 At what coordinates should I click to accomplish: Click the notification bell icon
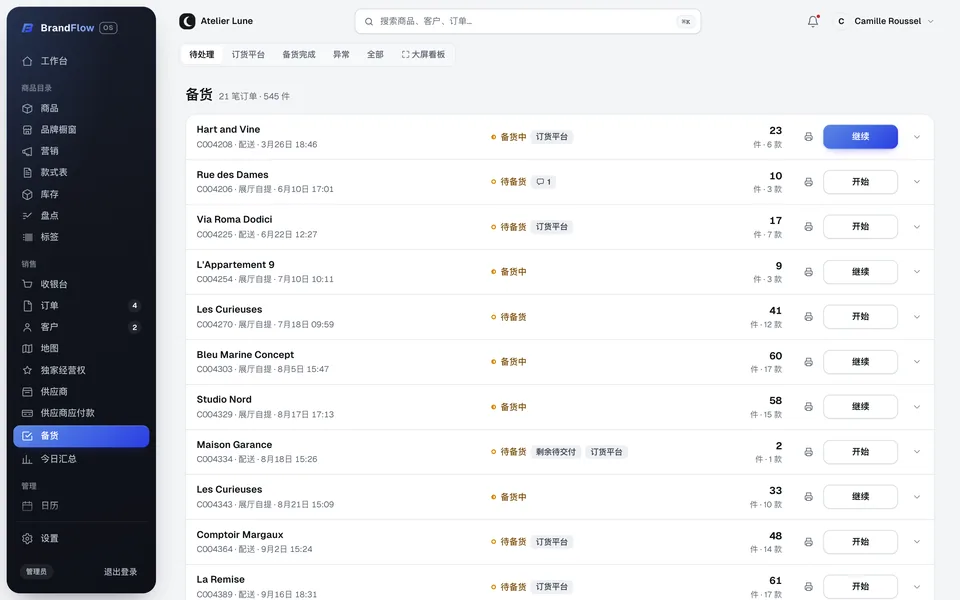pyautogui.click(x=812, y=21)
